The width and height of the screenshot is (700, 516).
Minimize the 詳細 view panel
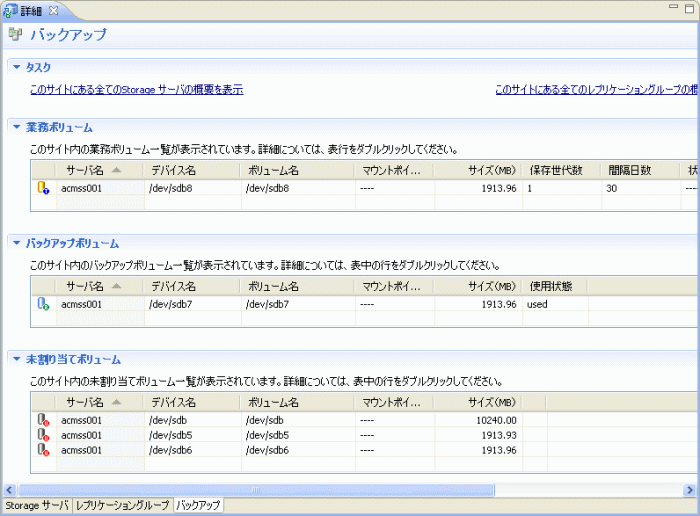pos(674,7)
